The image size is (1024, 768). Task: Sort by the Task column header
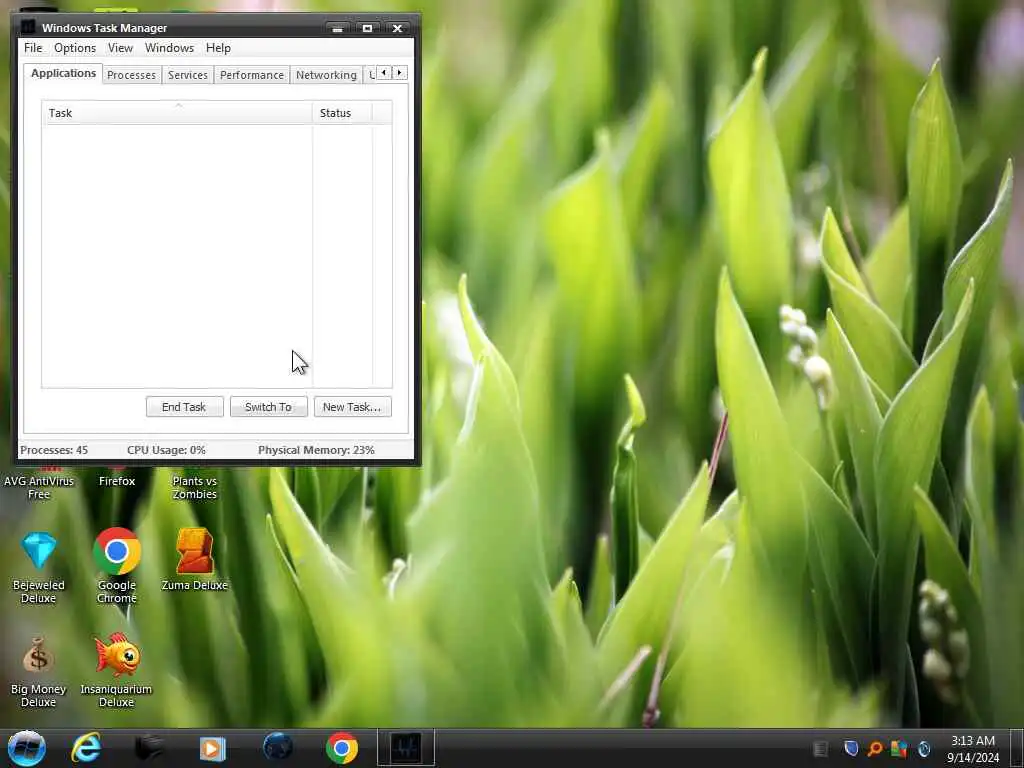[x=177, y=113]
